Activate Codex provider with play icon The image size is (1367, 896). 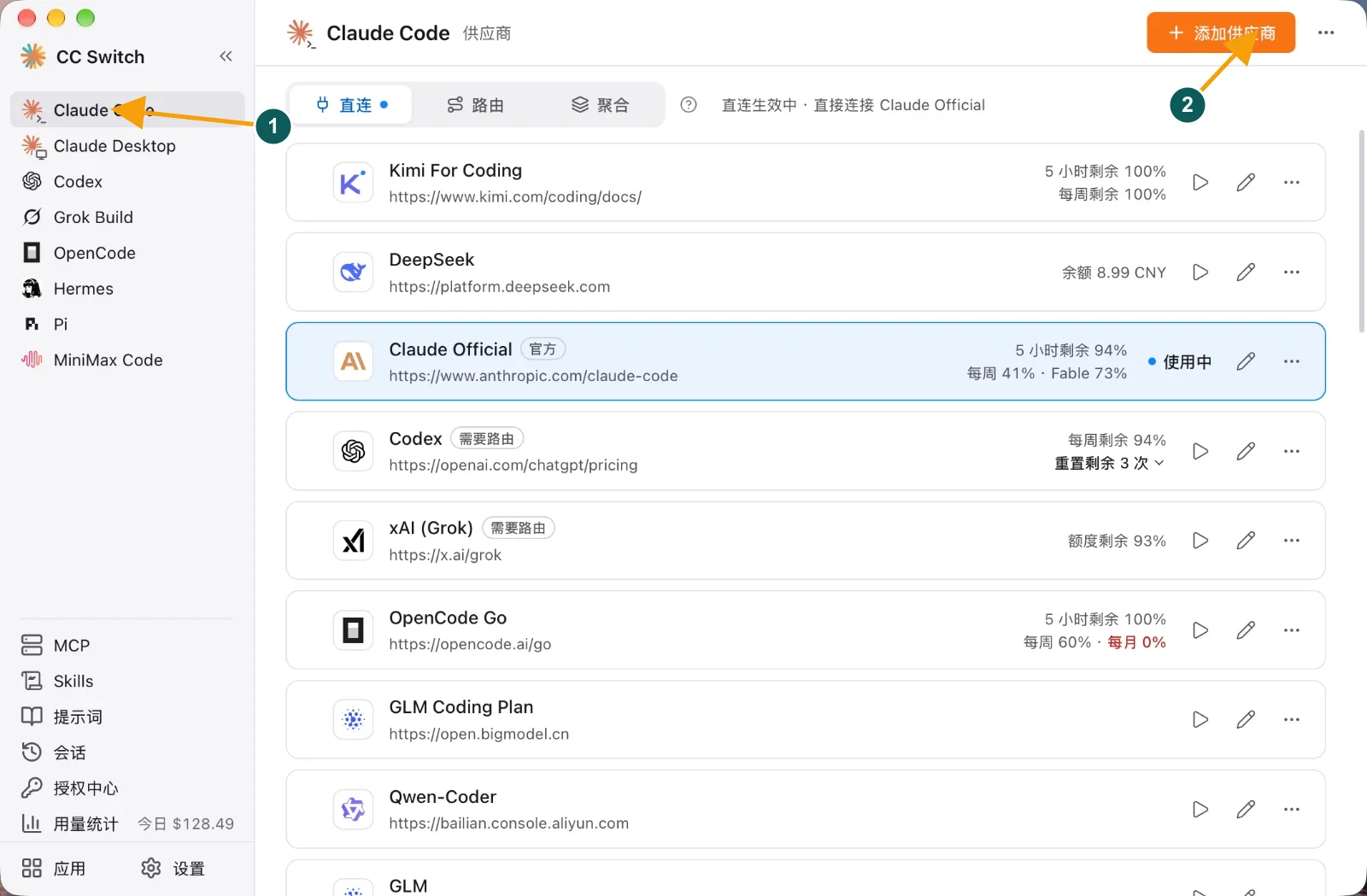[1200, 451]
